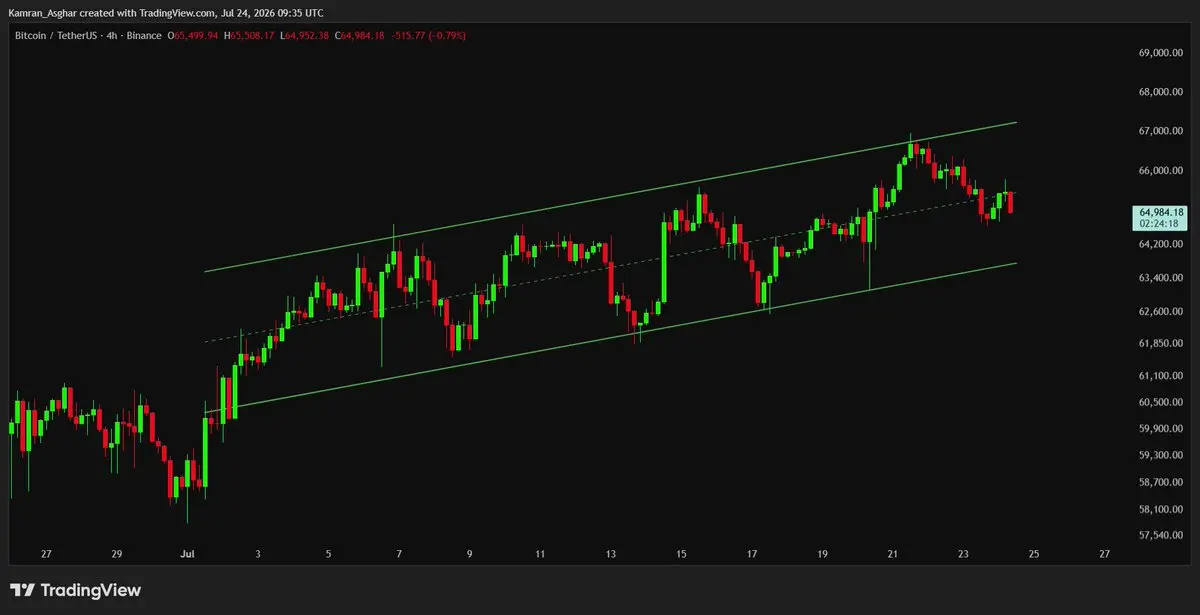Click the 19 date label on time axis
The image size is (1200, 615).
point(822,553)
